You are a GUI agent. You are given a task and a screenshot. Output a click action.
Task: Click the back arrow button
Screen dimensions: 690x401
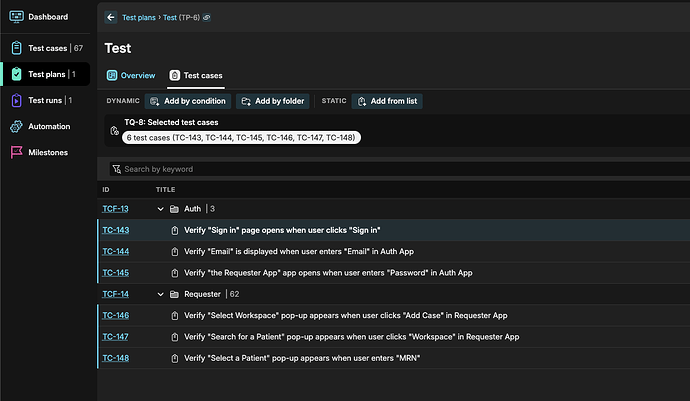coord(110,17)
